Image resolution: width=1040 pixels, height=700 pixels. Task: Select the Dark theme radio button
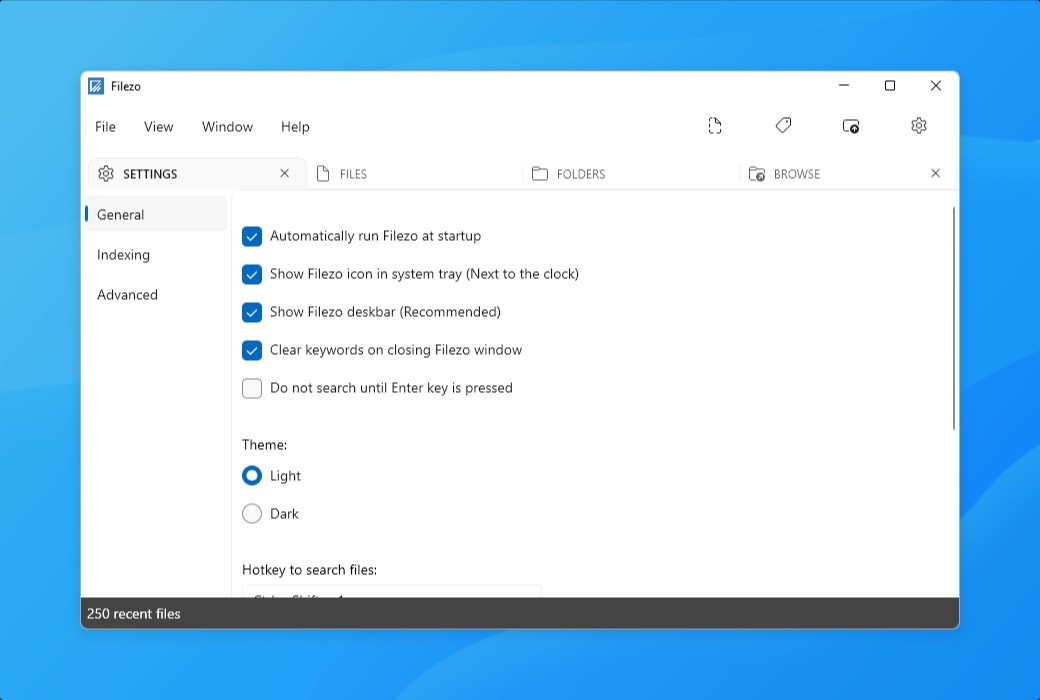(x=252, y=514)
